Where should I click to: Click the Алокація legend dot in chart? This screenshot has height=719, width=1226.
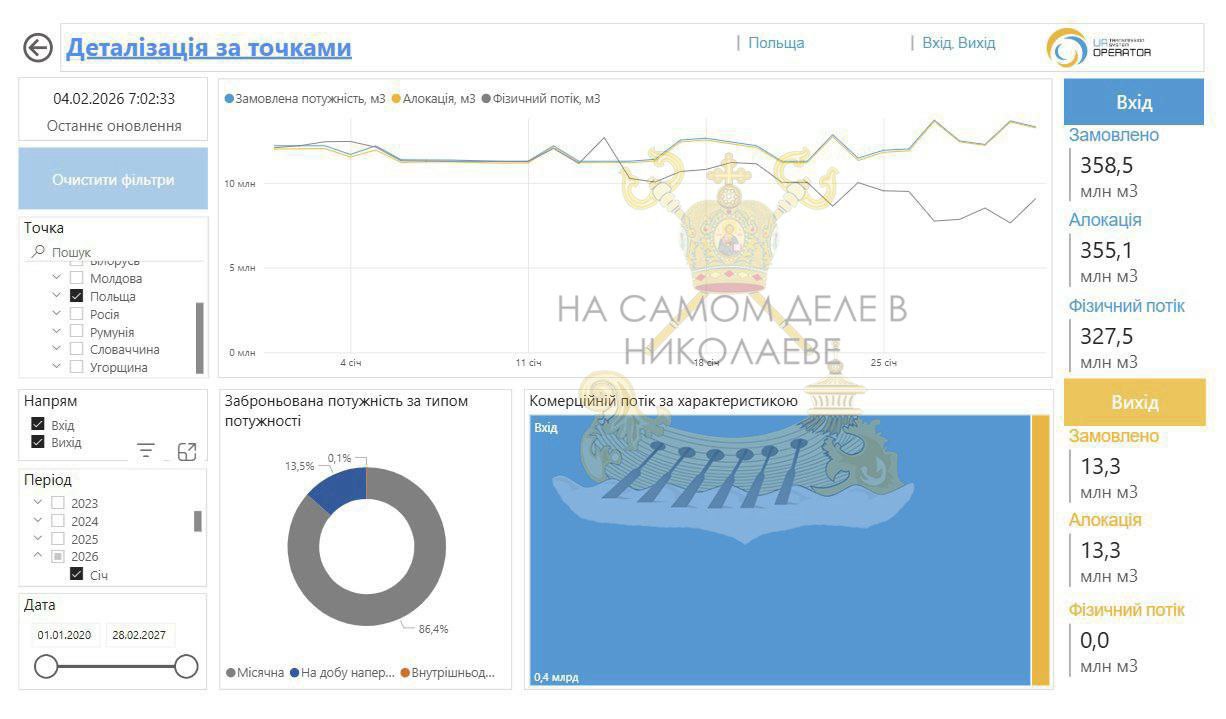tap(396, 99)
